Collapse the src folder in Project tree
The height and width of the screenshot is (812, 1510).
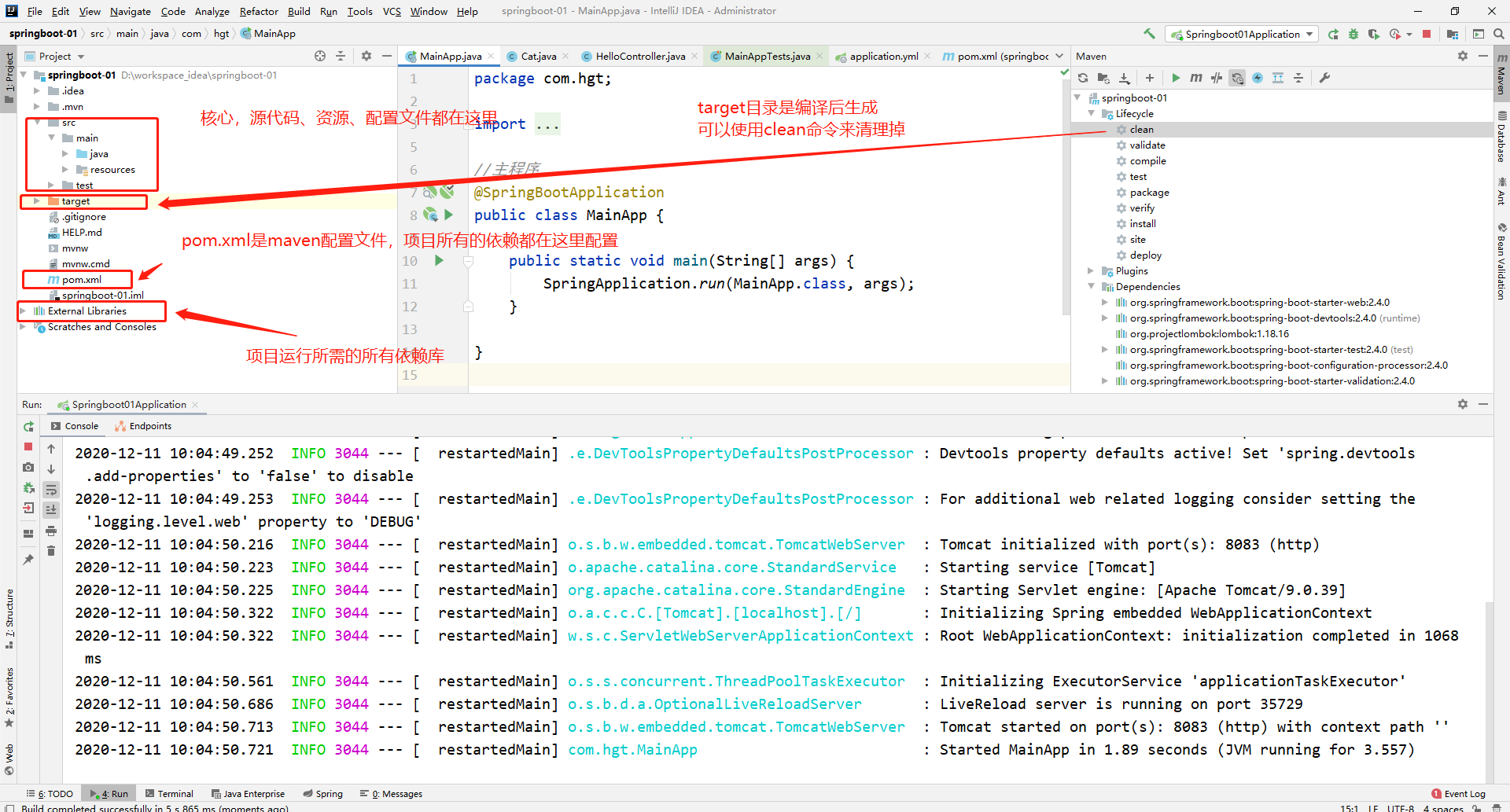pyautogui.click(x=35, y=122)
